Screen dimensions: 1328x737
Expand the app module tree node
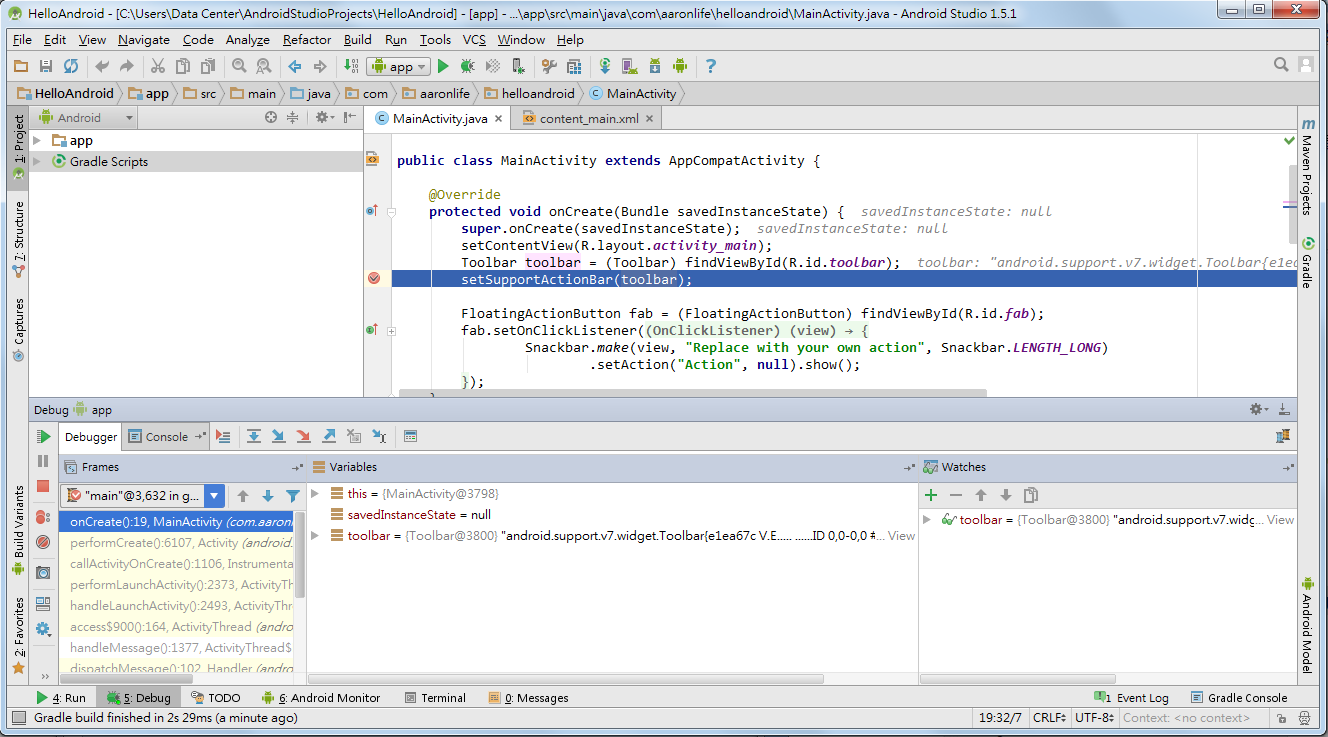37,141
